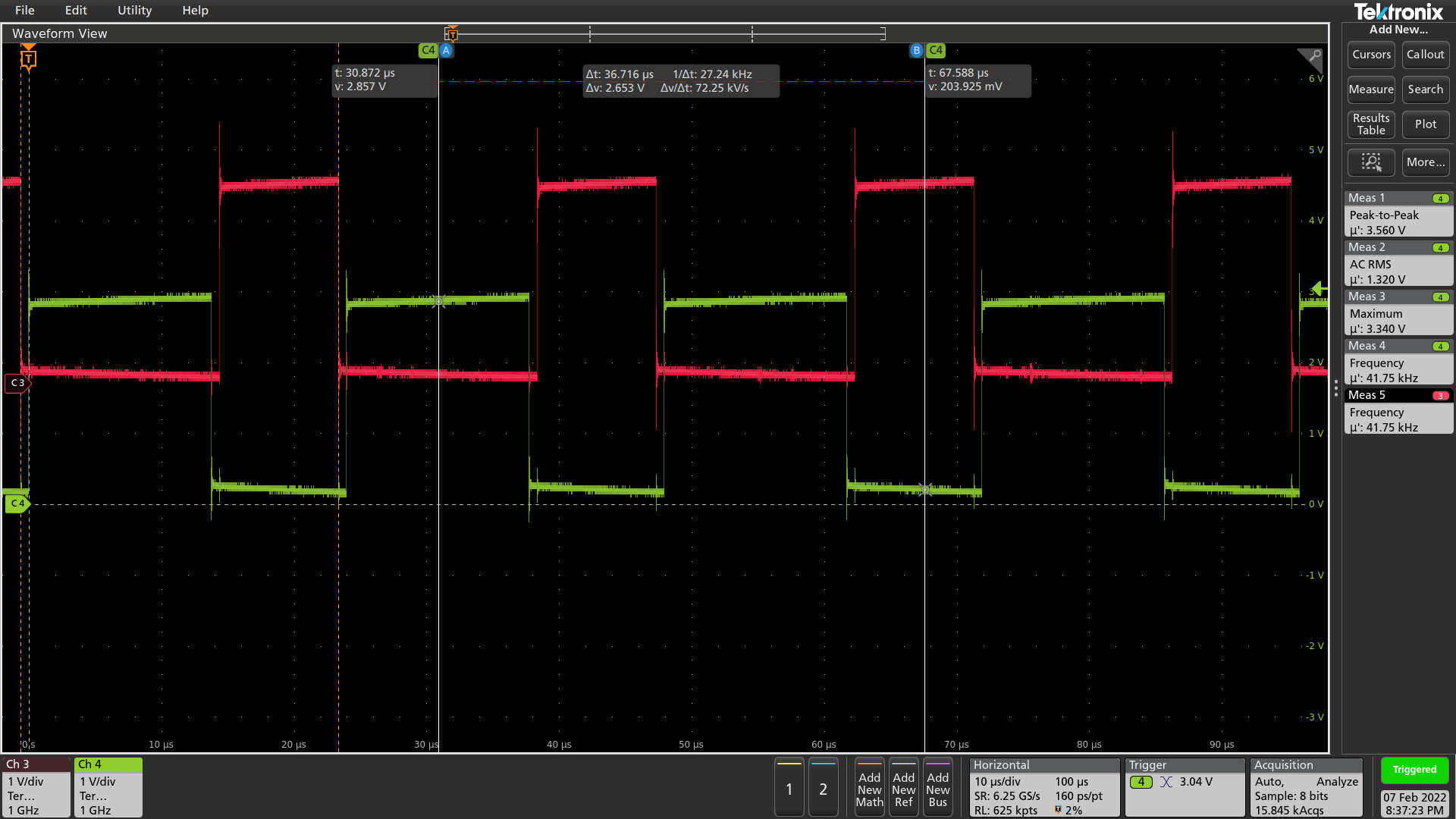
Task: Click the zoom magnifier box icon
Action: click(1370, 162)
